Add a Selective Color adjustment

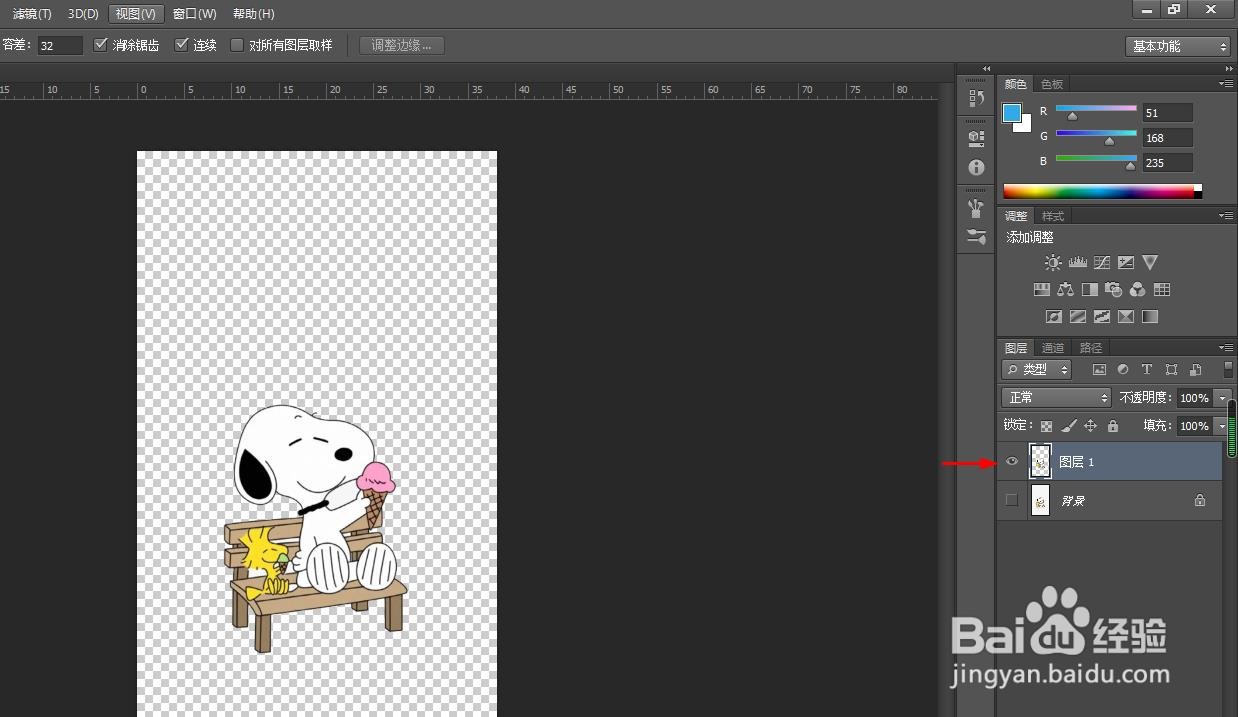point(1126,317)
